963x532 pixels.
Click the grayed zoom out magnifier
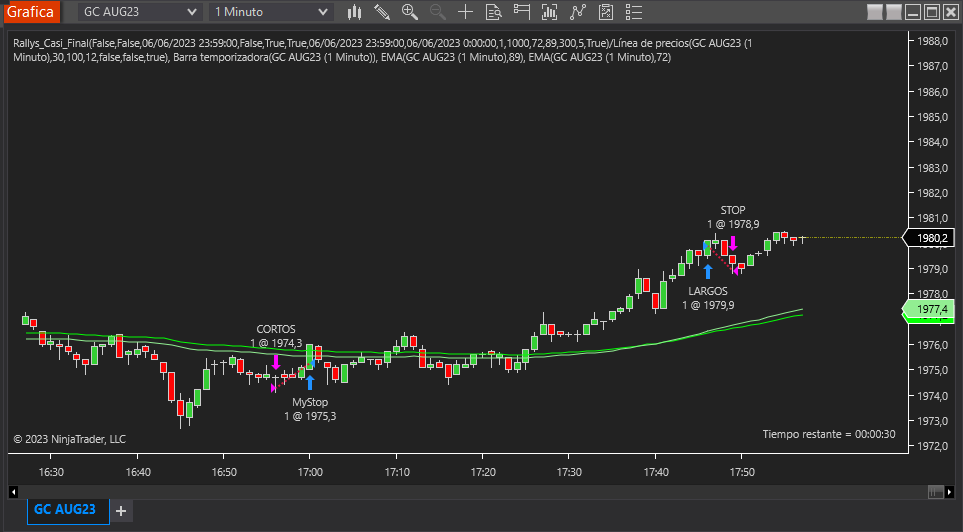437,12
